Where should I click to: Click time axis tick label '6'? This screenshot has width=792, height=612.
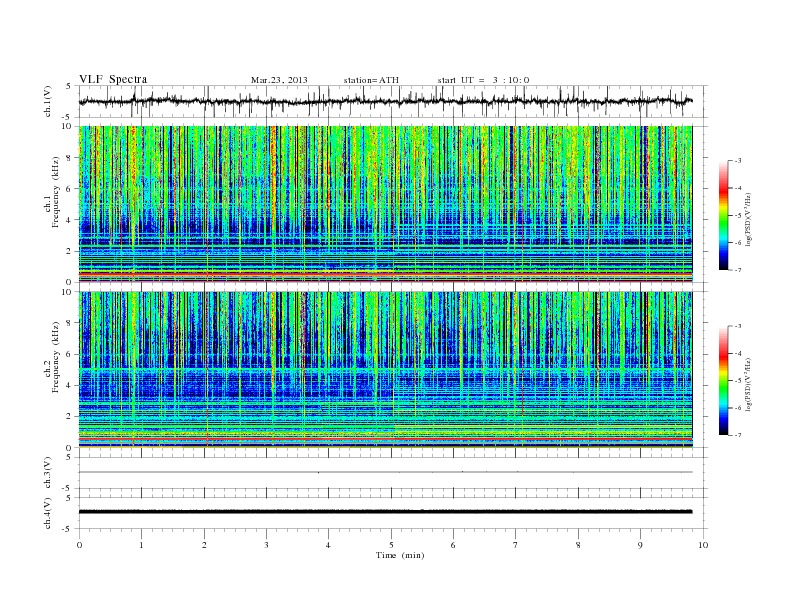point(453,545)
